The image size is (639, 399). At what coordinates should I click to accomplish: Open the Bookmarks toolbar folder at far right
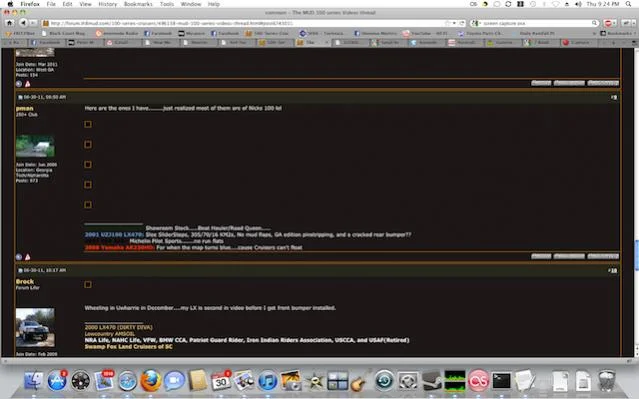pyautogui.click(x=616, y=33)
